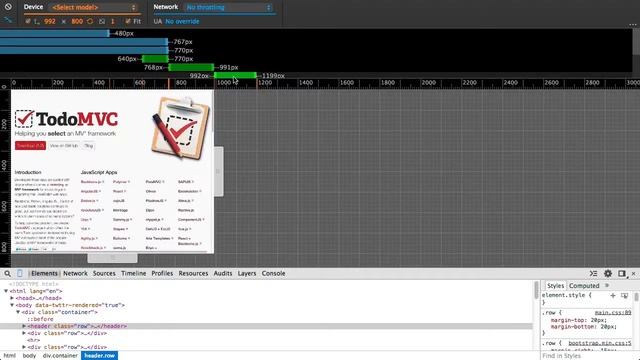Click the viewport width value 992

click(x=50, y=21)
